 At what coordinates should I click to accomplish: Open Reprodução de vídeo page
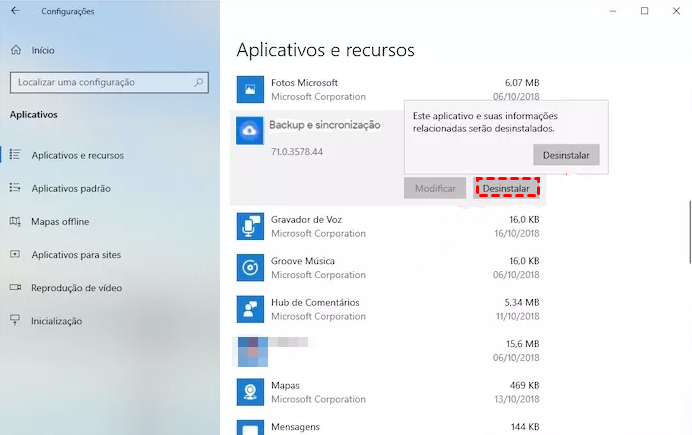[76, 288]
